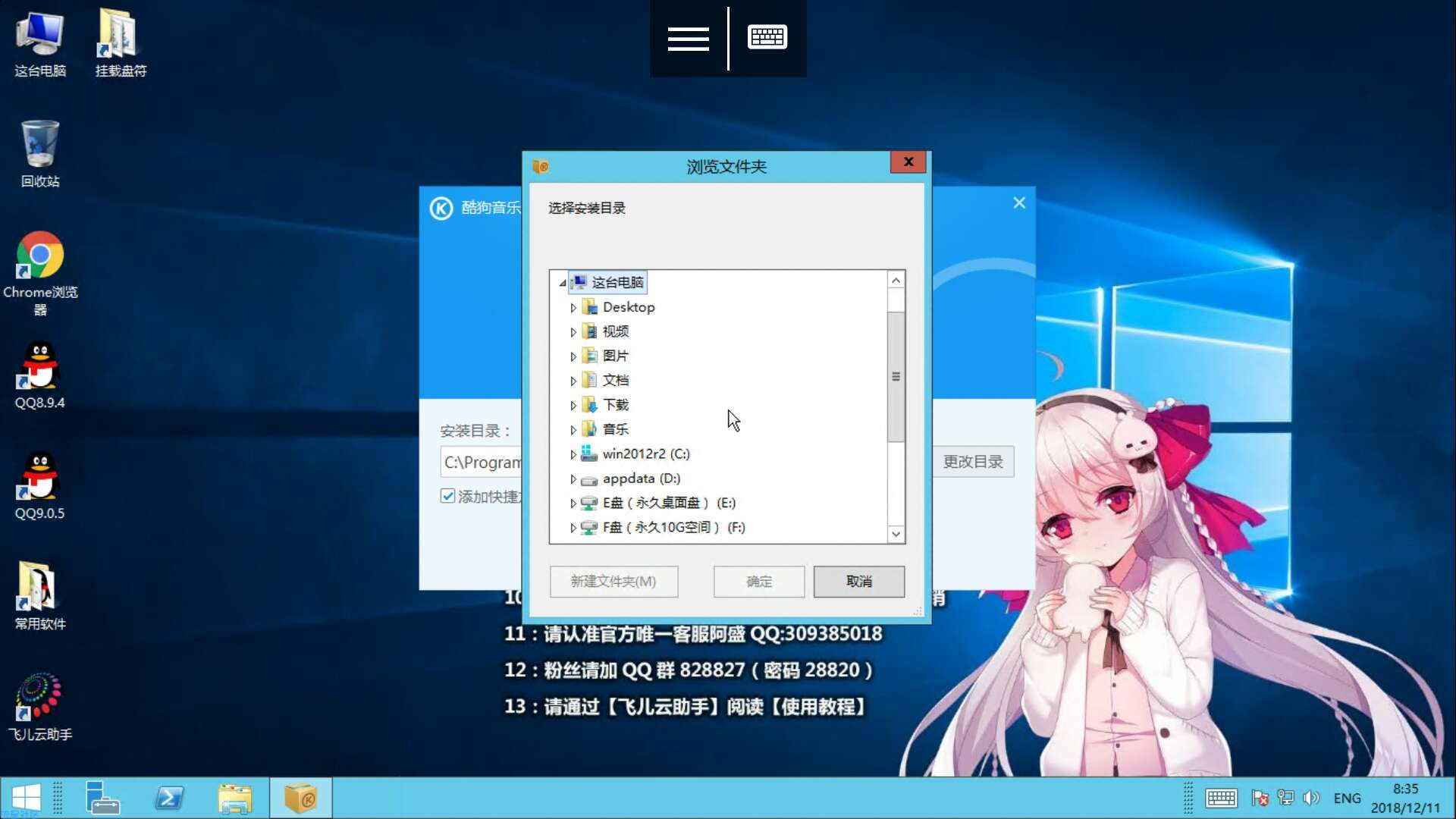Expand the win2012r2 (C:) drive node

coord(573,454)
